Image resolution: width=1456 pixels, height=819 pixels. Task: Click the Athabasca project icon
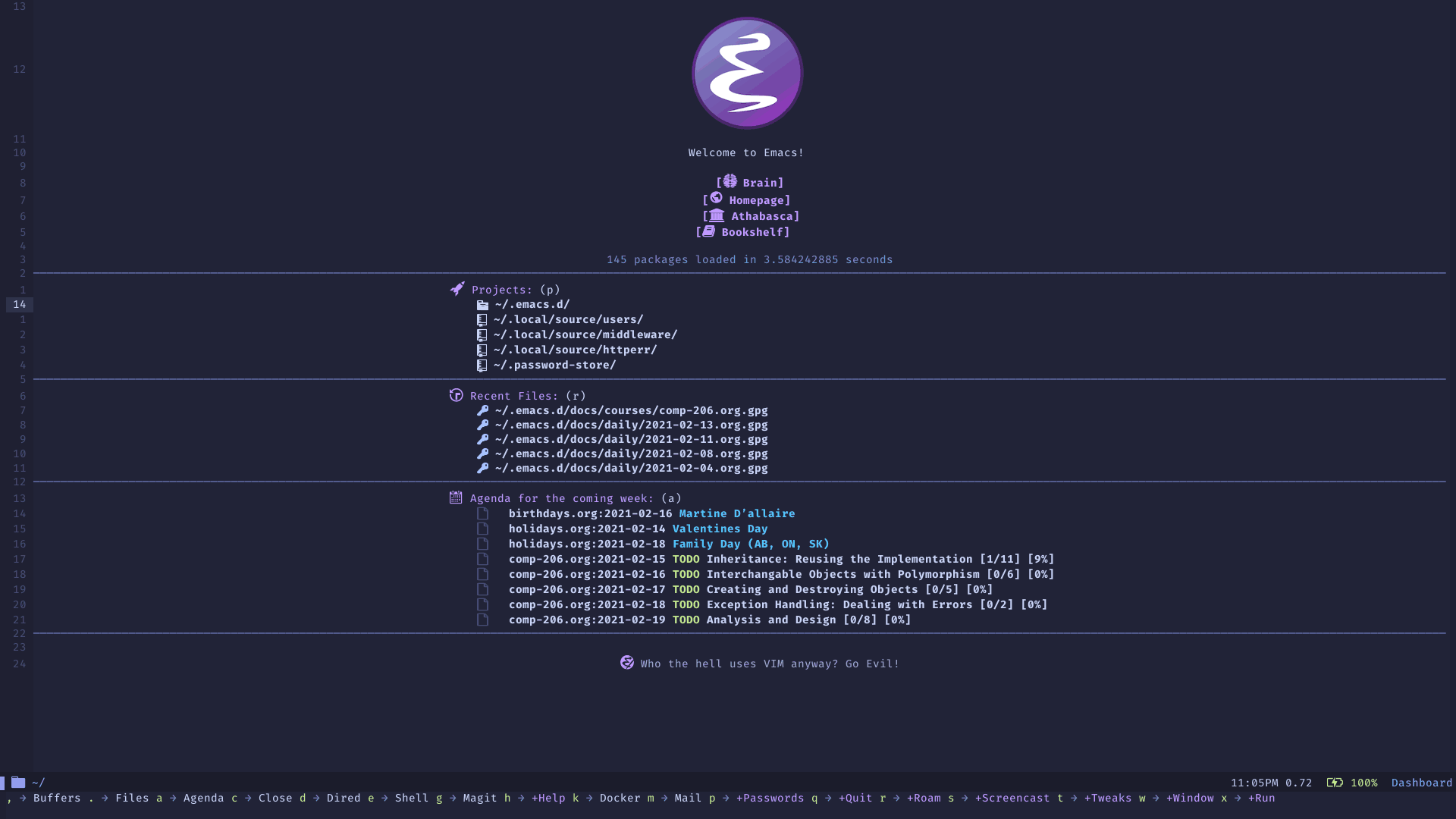(x=715, y=215)
